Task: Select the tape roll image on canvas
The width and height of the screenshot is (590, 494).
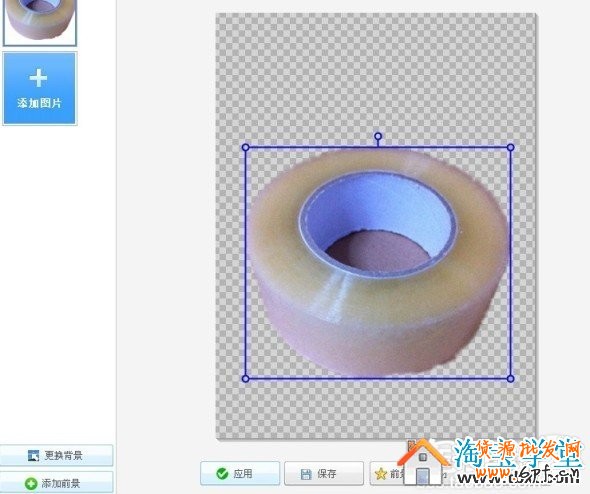Action: tap(378, 263)
